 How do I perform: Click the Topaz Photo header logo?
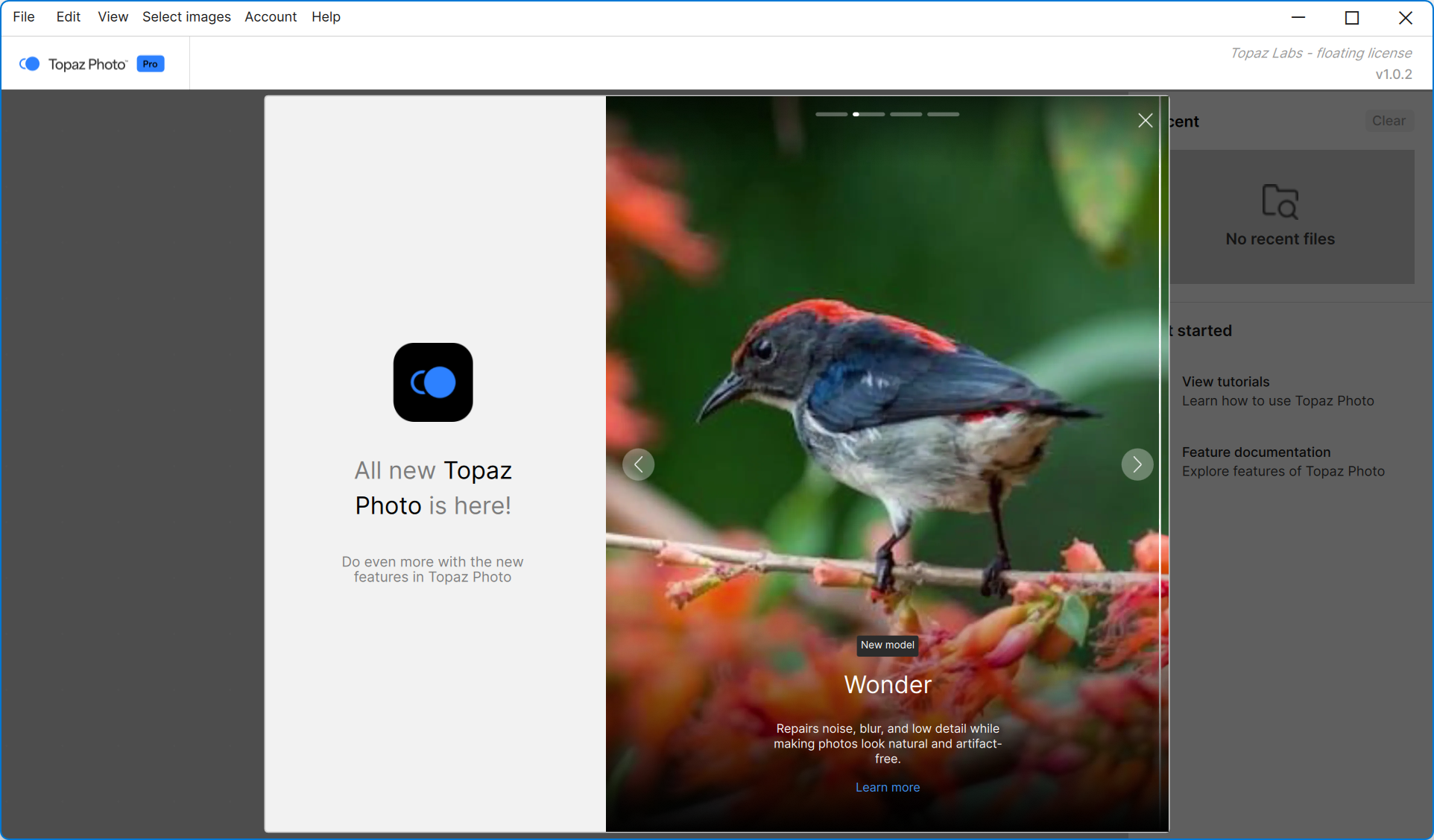74,64
